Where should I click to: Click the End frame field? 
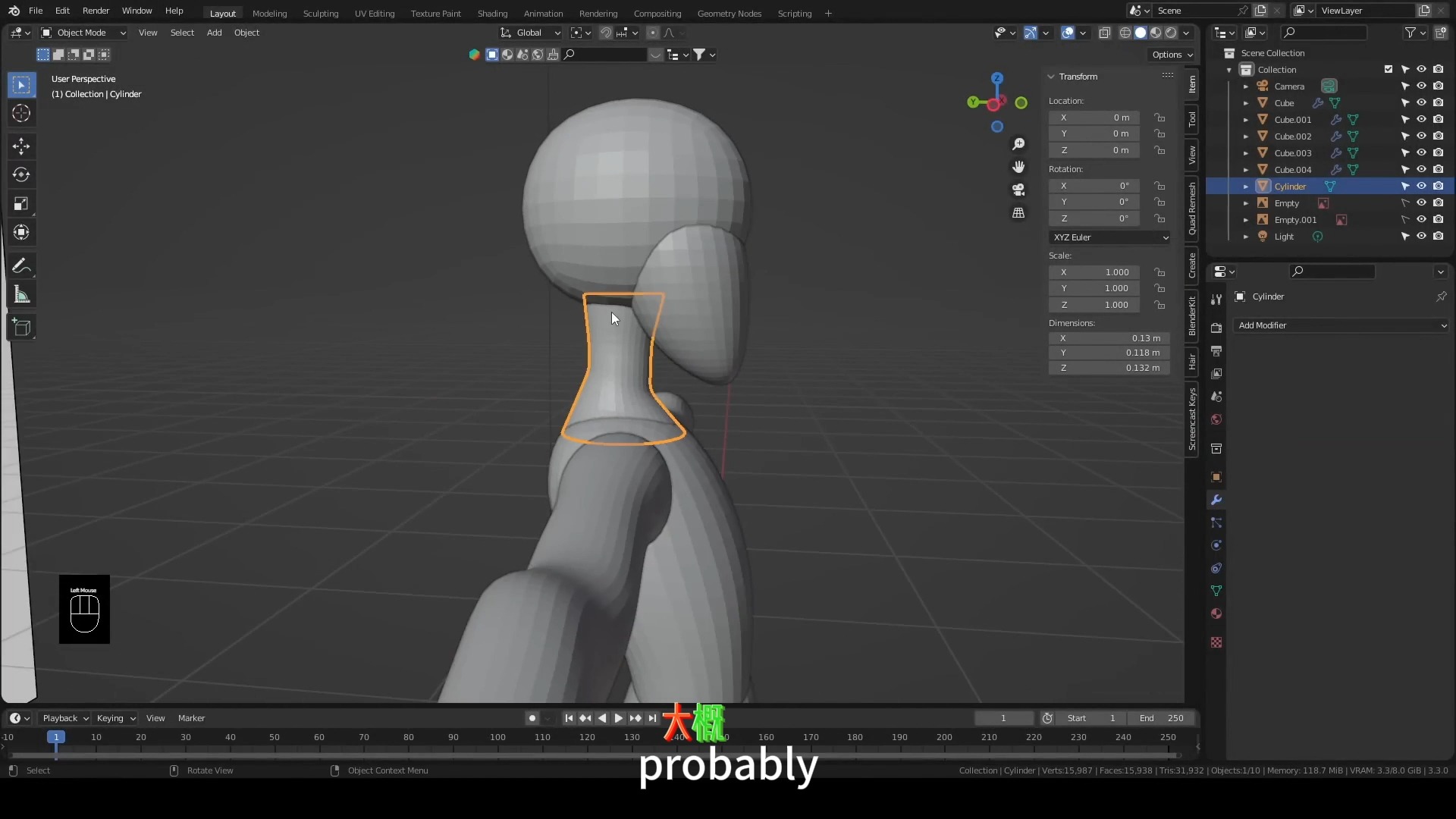(1160, 718)
